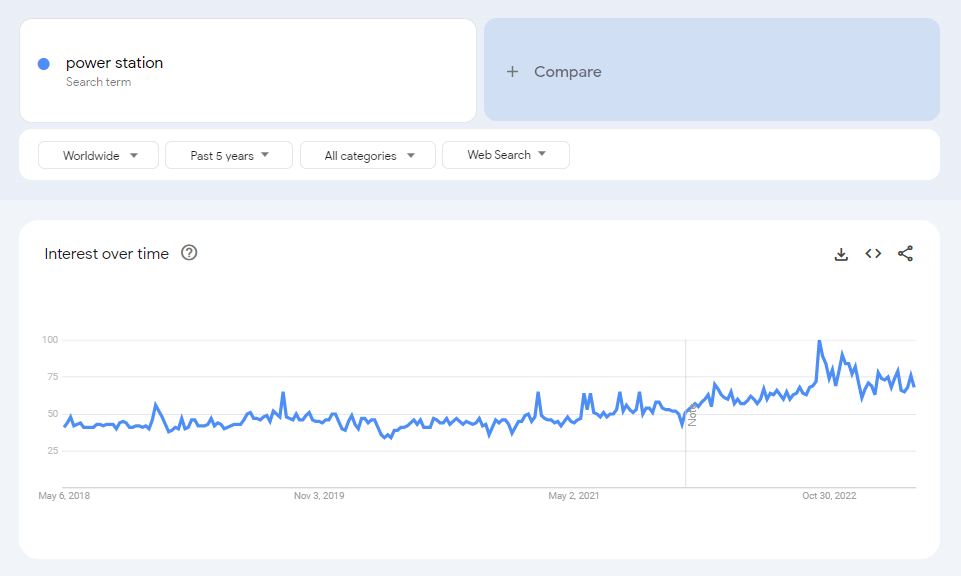Click the May 2, 2021 axis label

[574, 495]
